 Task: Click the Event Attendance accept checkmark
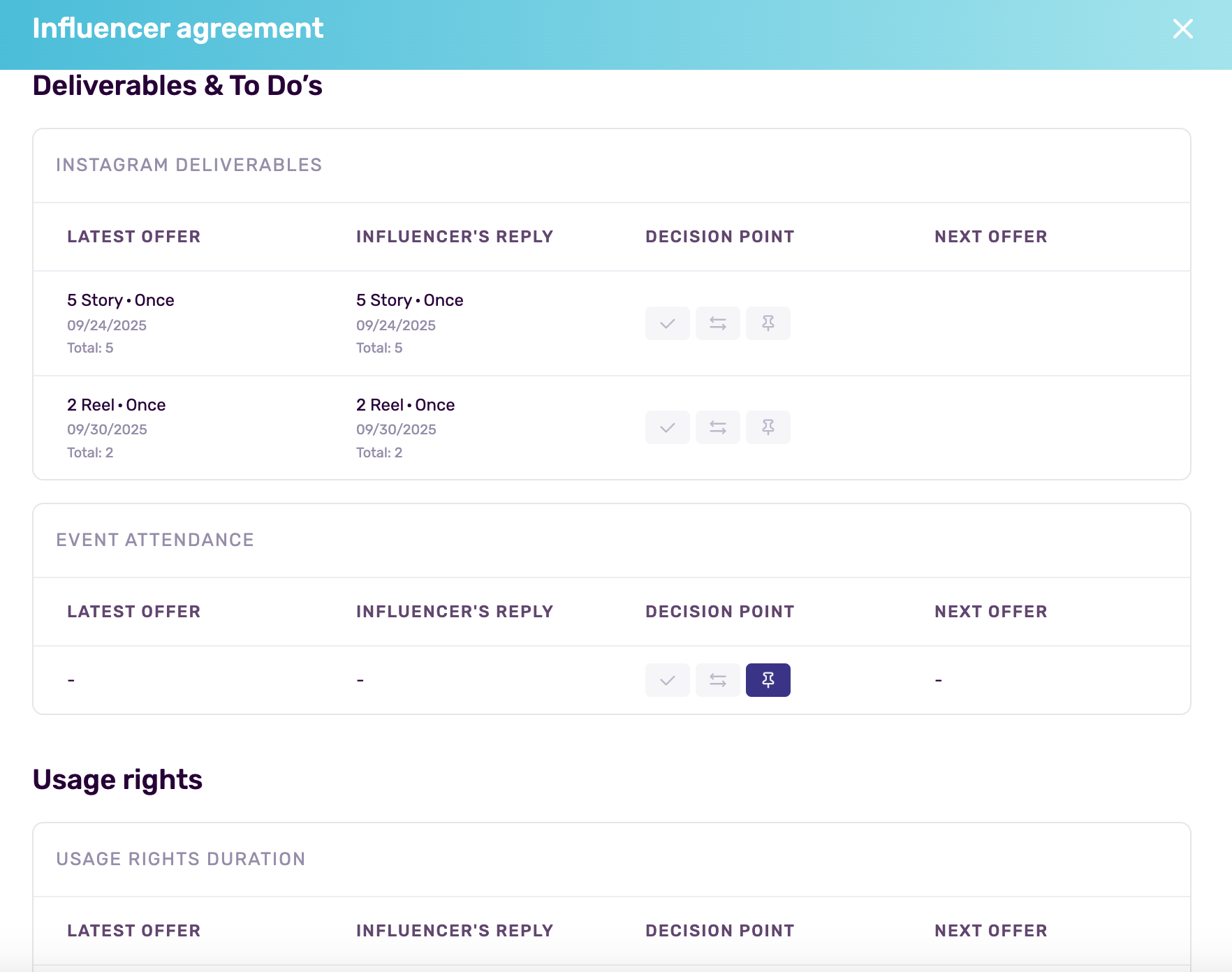667,680
